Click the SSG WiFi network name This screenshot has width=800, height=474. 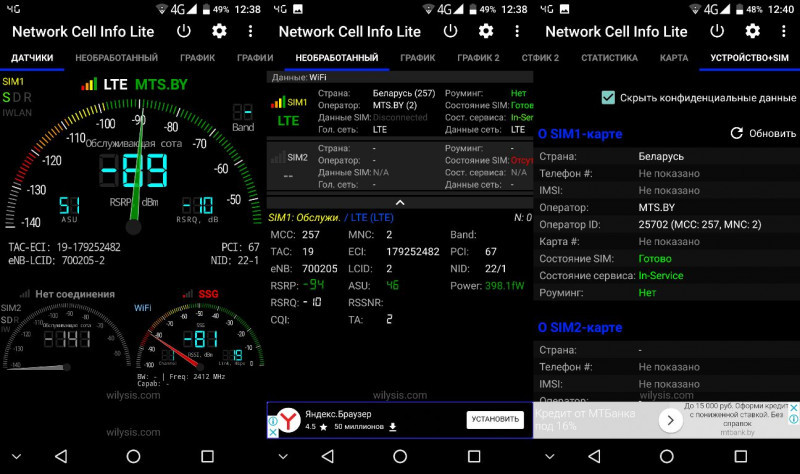tap(208, 294)
